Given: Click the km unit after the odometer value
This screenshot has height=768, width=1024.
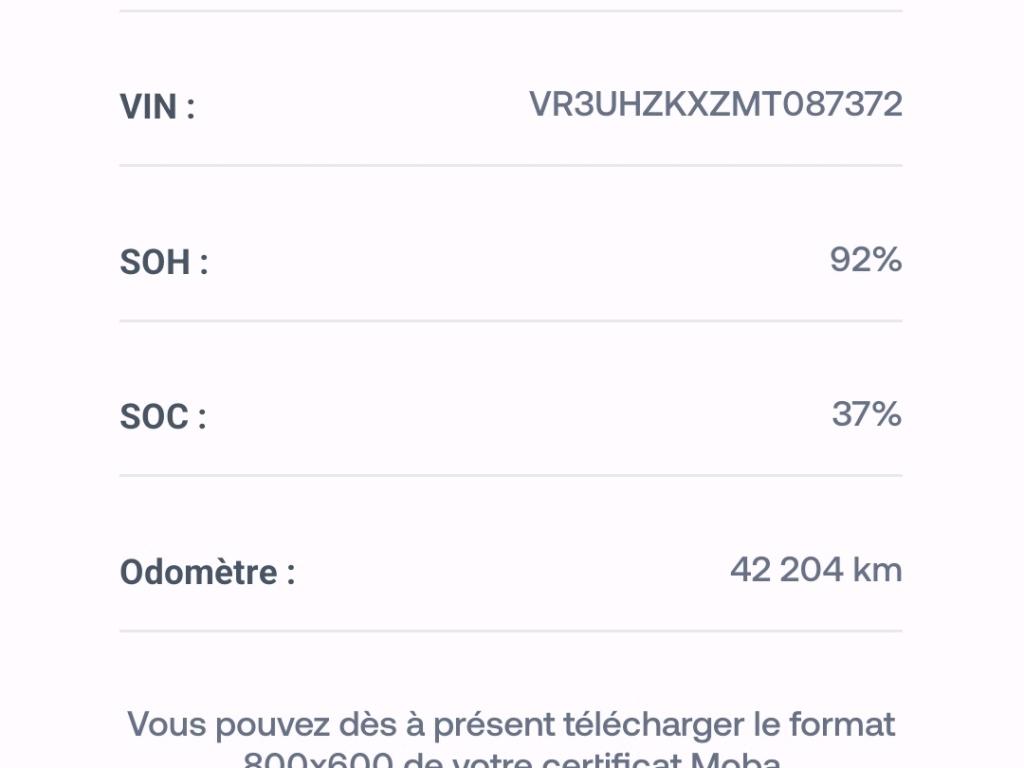Looking at the screenshot, I should tap(877, 570).
